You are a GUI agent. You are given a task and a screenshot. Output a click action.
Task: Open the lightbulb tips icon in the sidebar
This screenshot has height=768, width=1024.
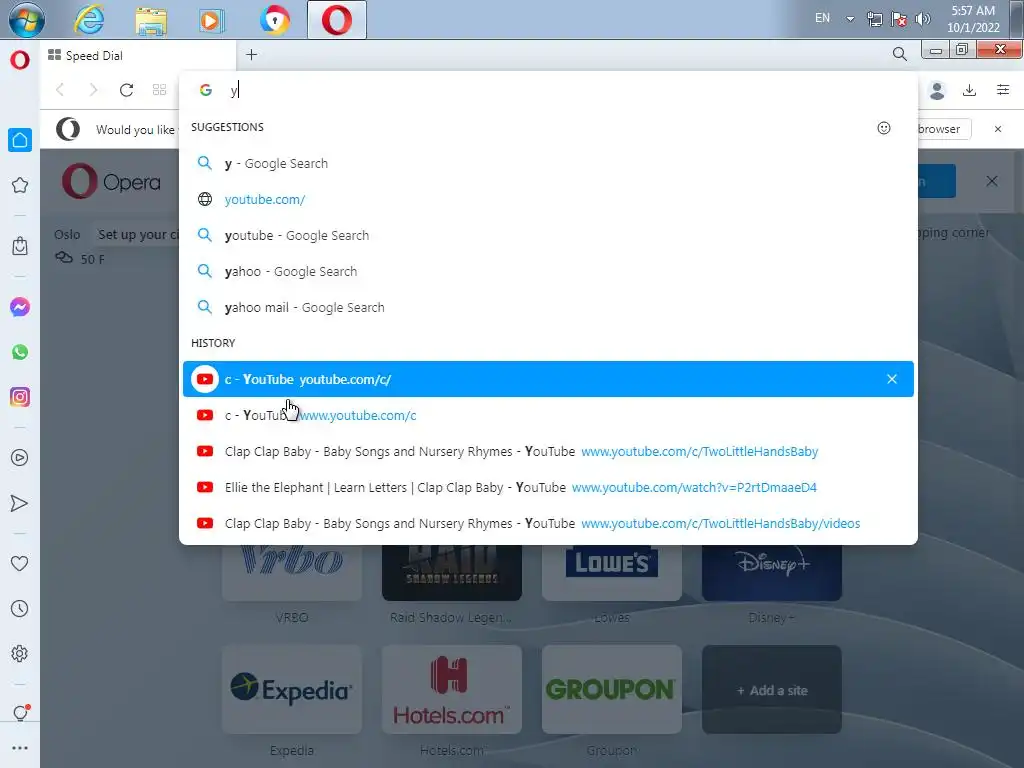(x=20, y=712)
